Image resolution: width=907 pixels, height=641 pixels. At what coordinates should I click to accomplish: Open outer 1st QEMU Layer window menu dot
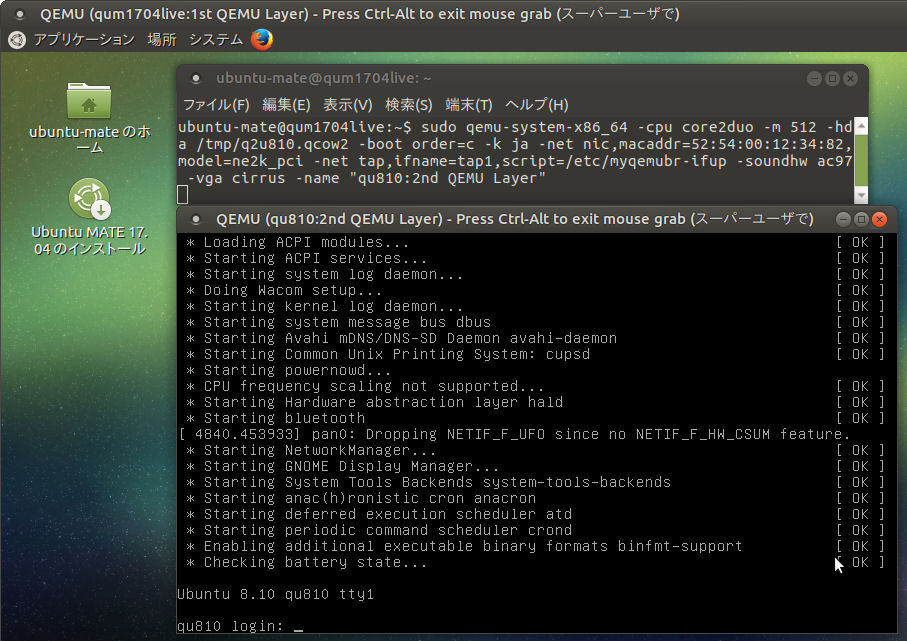coord(20,14)
